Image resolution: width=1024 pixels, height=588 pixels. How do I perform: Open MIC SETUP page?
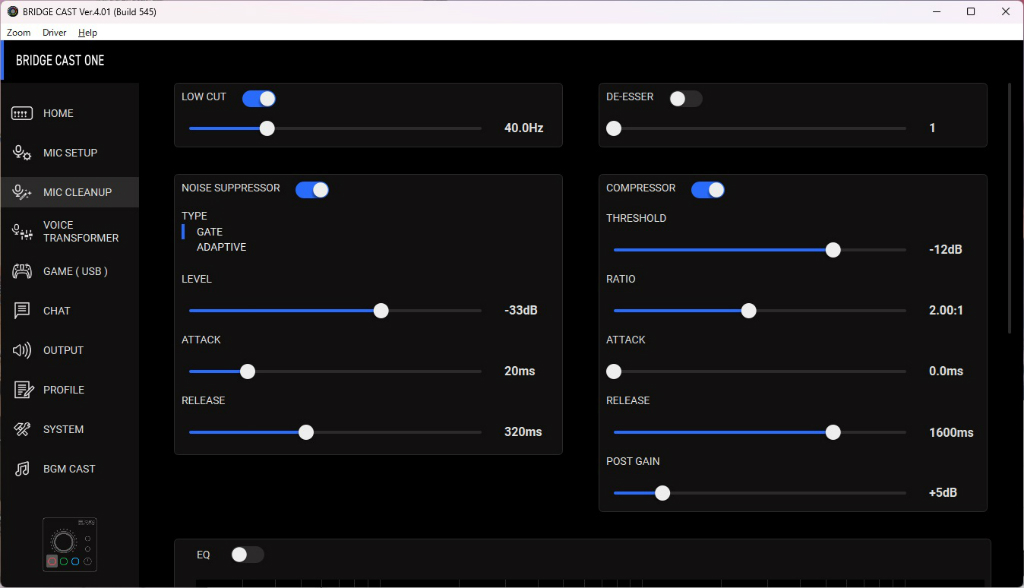70,153
